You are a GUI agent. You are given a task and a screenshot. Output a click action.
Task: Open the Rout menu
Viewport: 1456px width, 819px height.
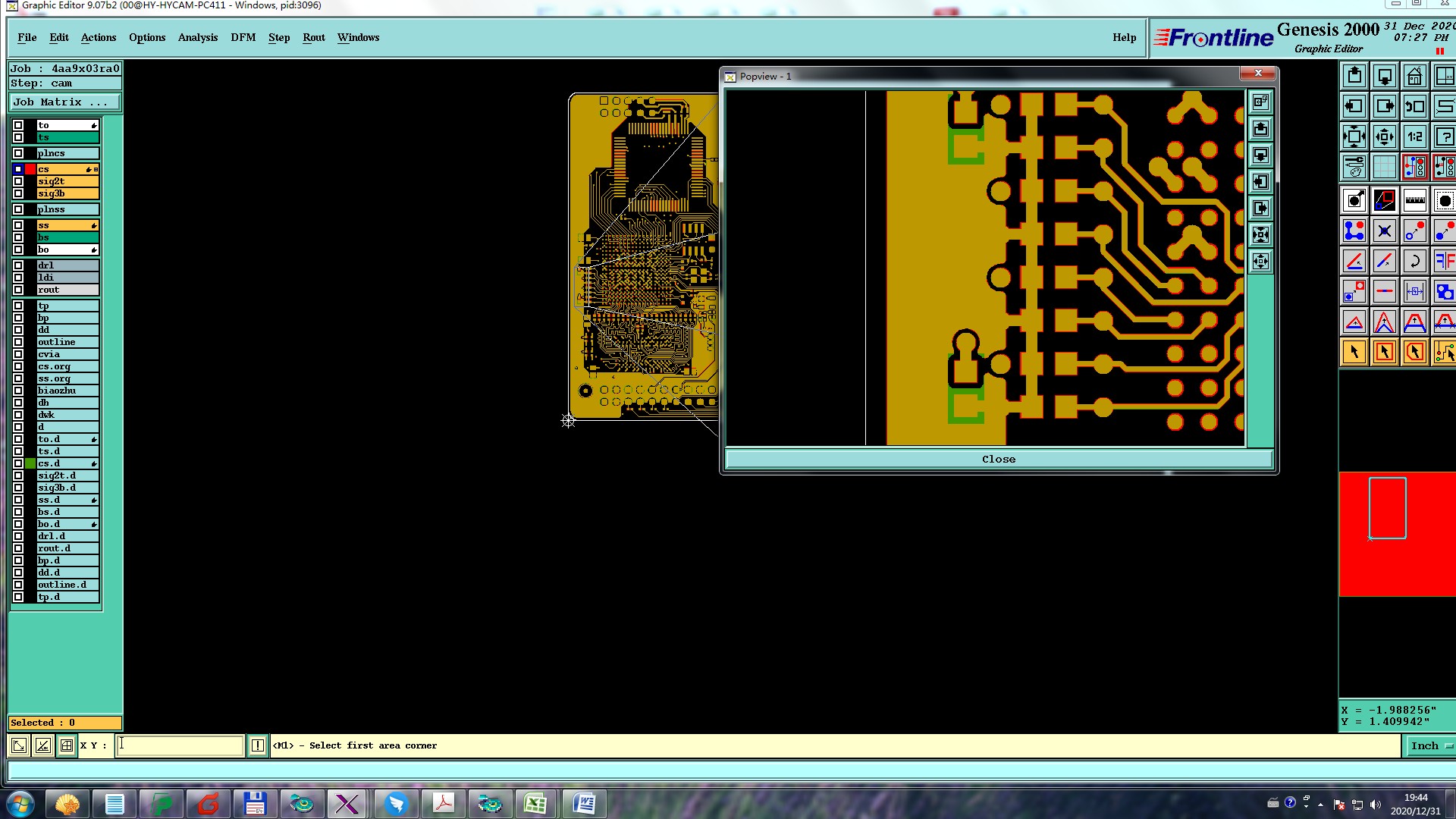click(x=313, y=37)
